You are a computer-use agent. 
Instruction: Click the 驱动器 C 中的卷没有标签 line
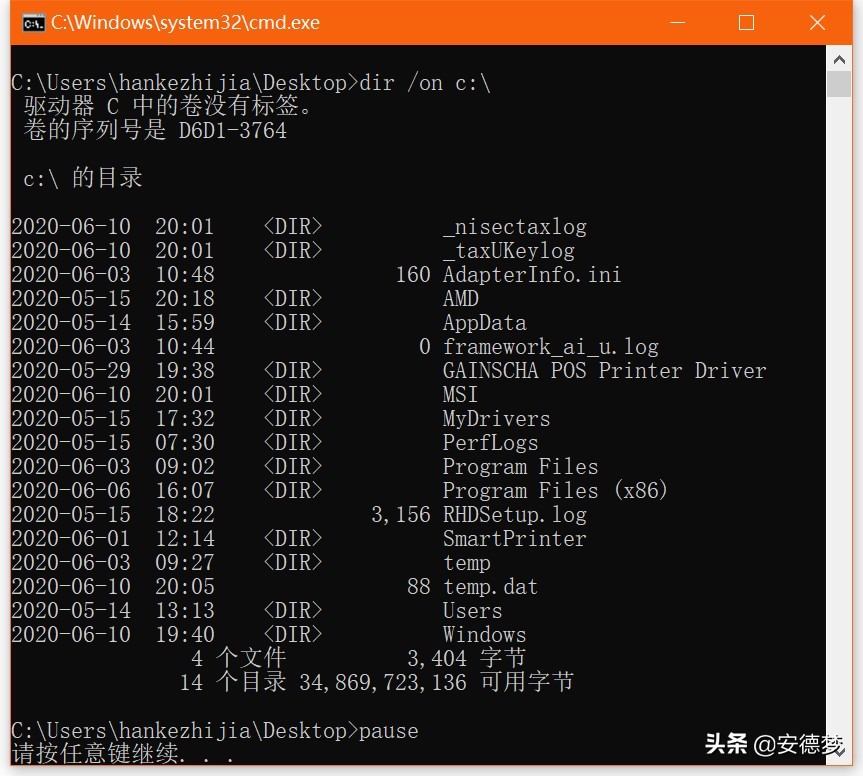coord(168,106)
